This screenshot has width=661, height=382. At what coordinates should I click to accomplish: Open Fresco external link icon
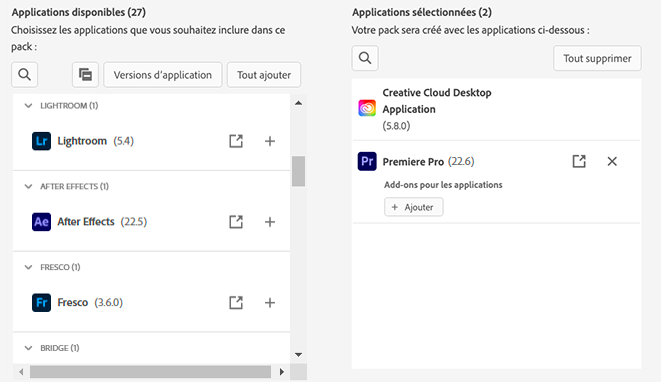(236, 303)
